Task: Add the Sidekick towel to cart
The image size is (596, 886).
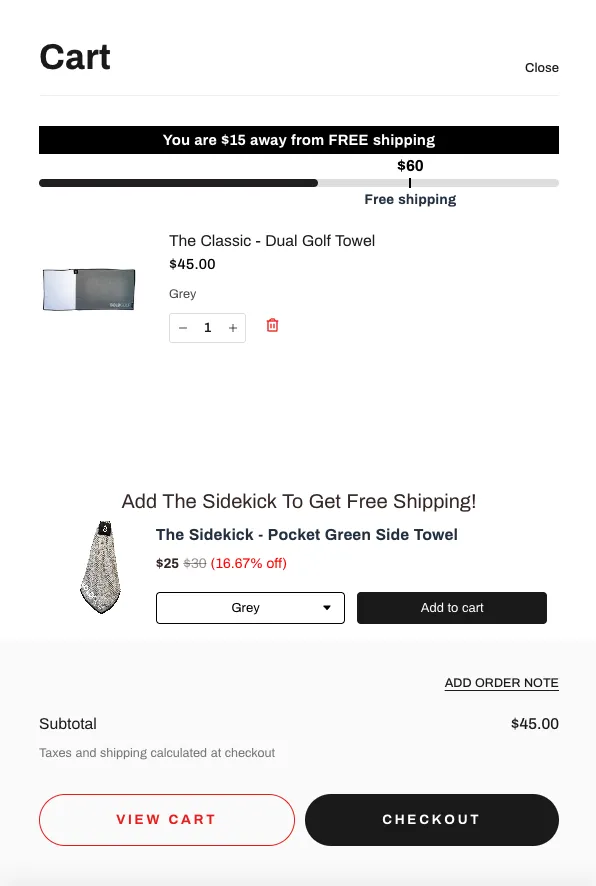Action: pyautogui.click(x=452, y=608)
